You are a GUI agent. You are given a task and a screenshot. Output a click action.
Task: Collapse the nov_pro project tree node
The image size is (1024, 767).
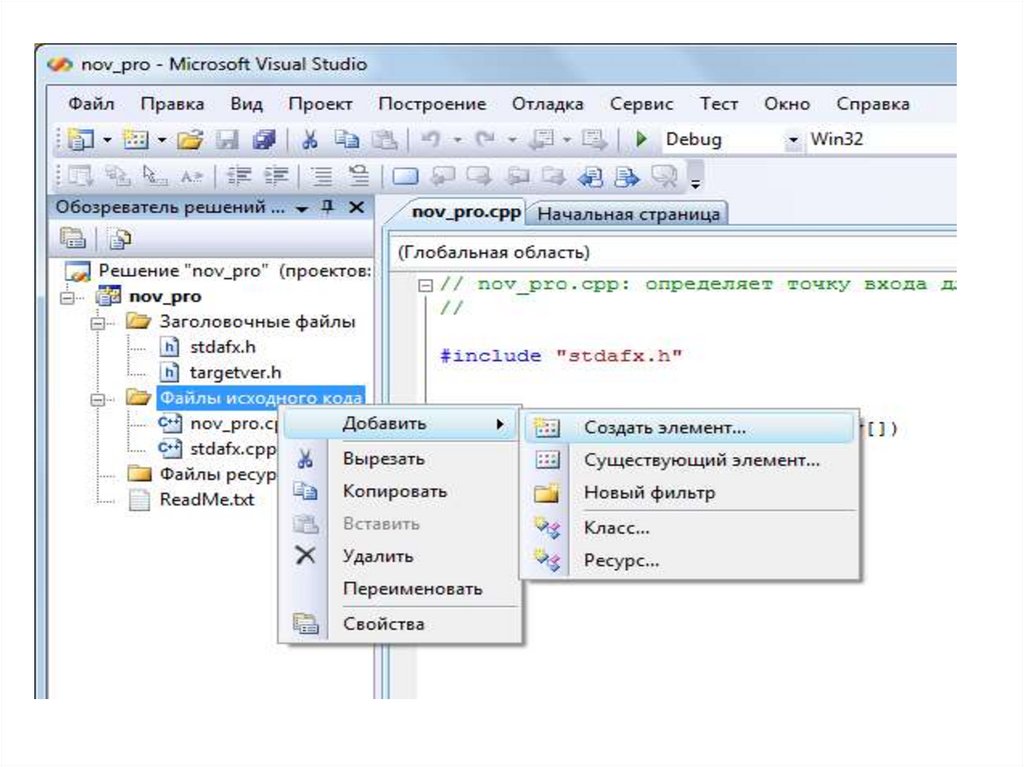click(68, 297)
